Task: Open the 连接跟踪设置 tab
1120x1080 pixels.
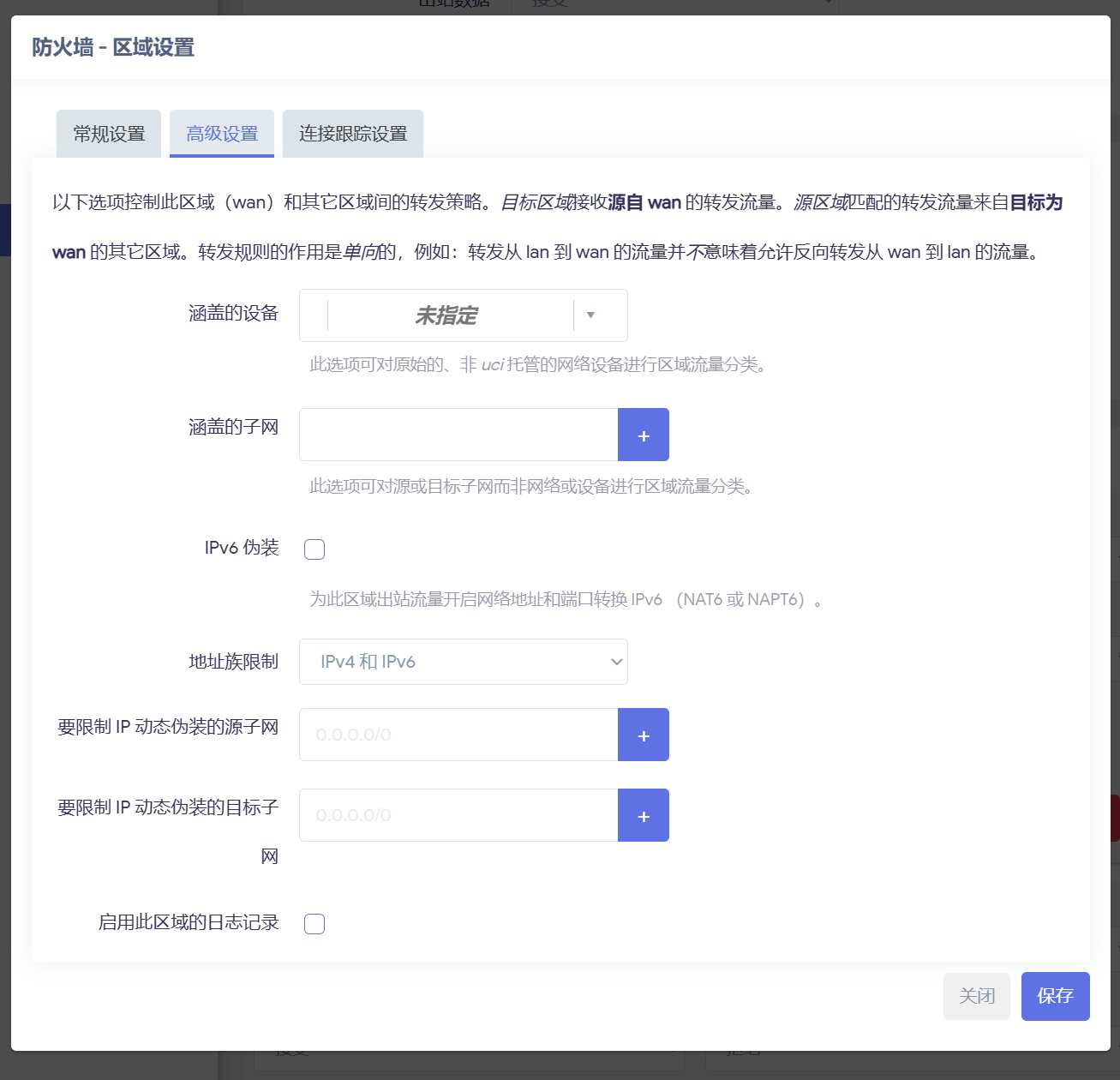Action: [x=353, y=134]
